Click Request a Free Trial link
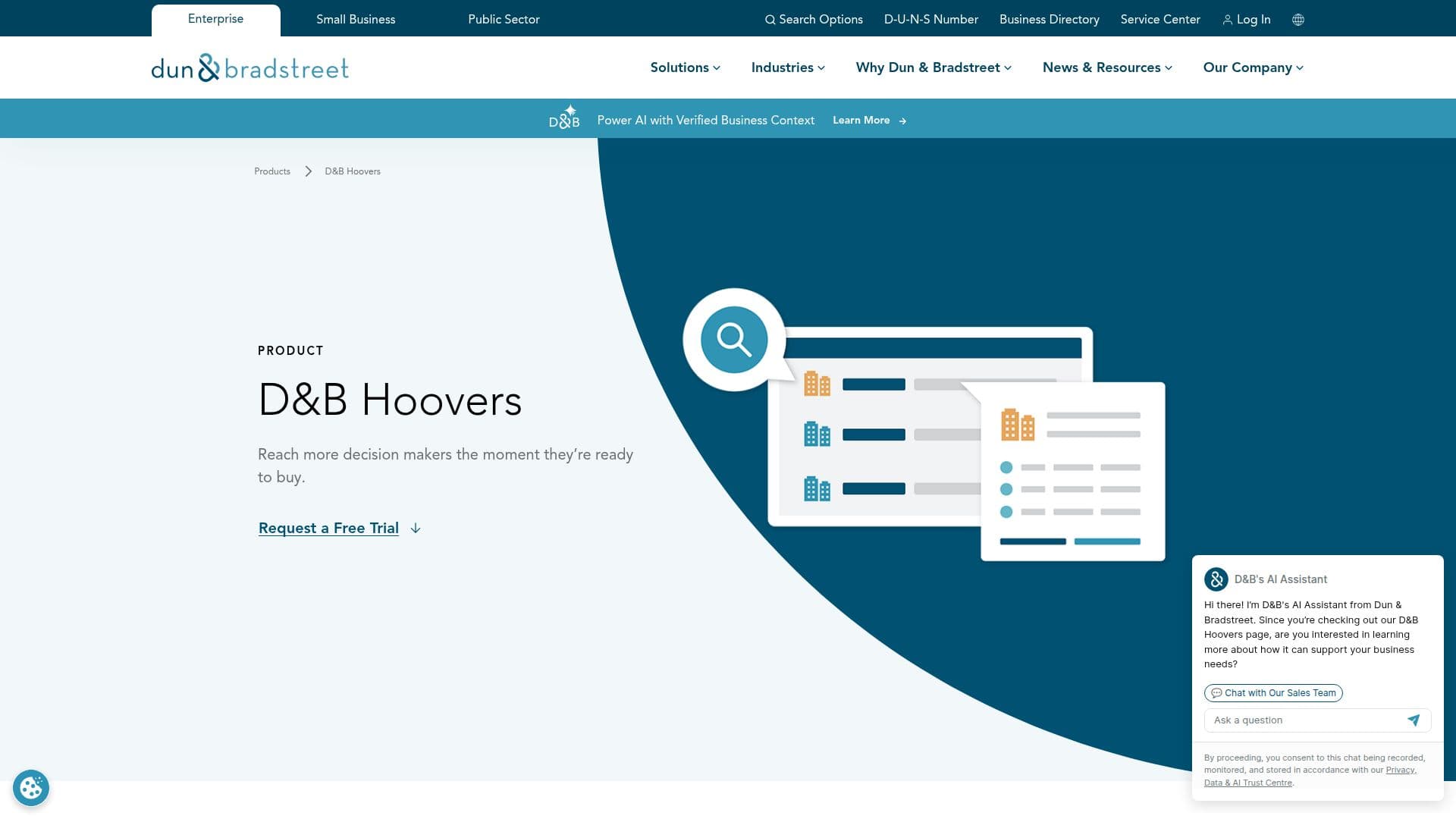This screenshot has width=1456, height=819. pos(328,529)
